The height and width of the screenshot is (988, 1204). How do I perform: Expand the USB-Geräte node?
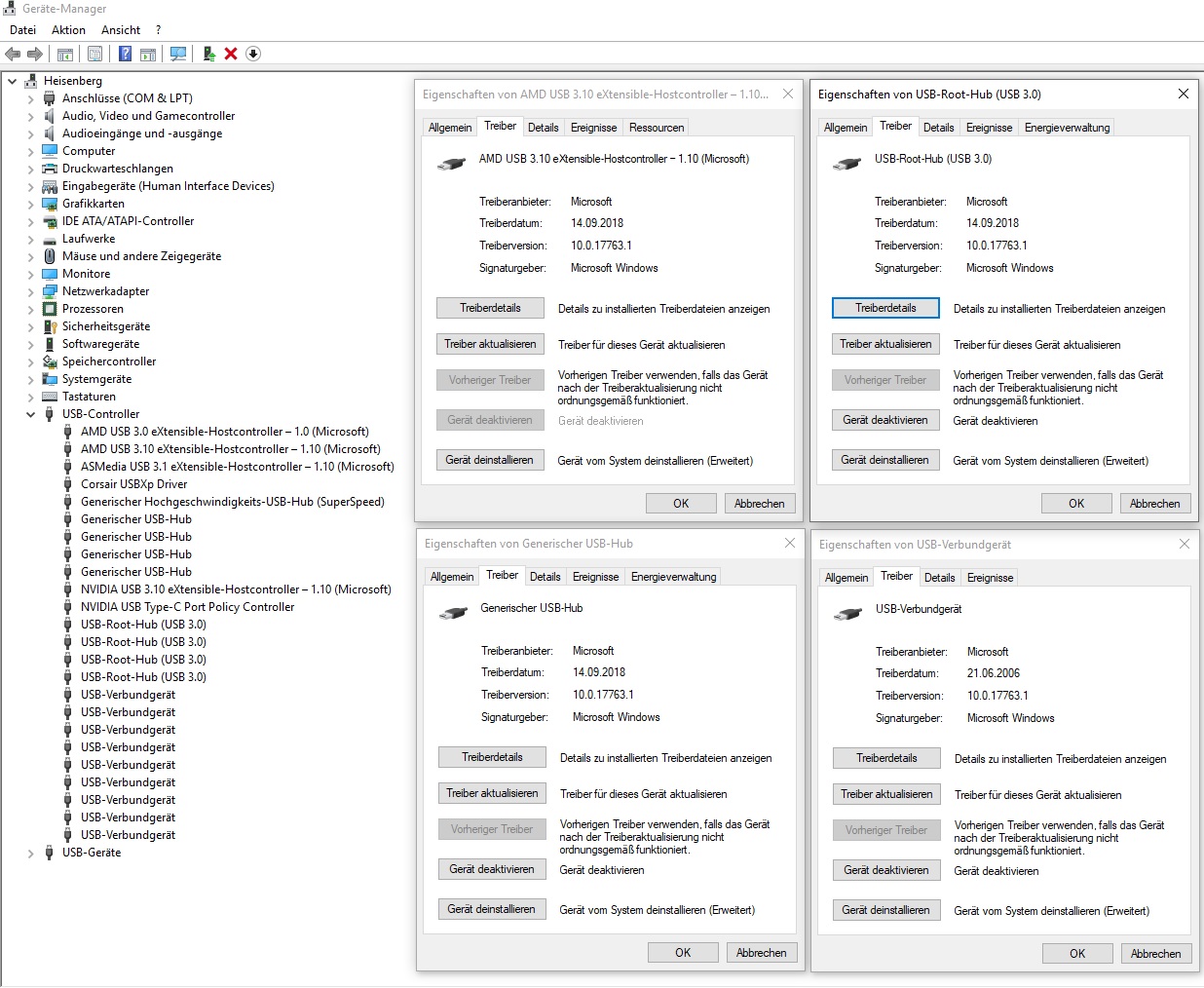tap(30, 853)
